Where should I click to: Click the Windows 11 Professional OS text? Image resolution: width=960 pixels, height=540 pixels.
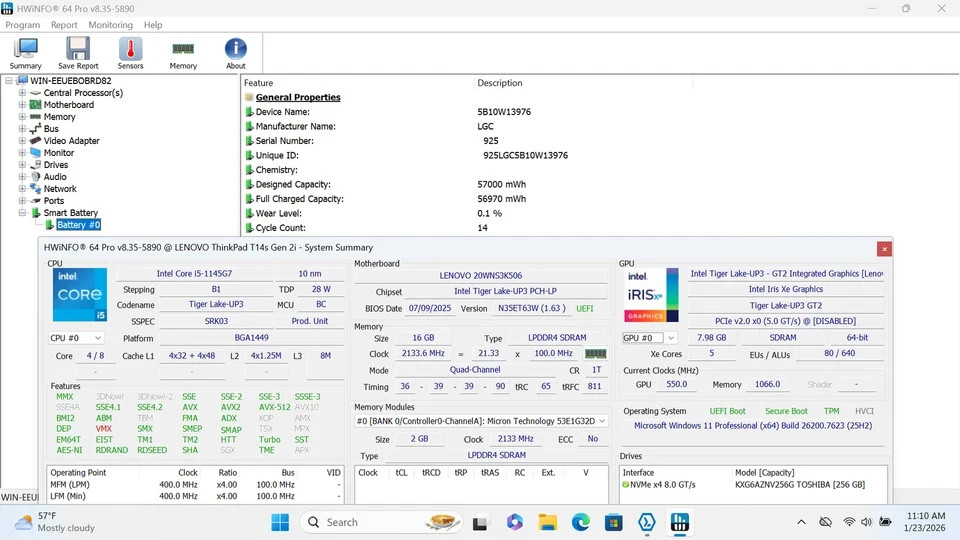click(753, 426)
